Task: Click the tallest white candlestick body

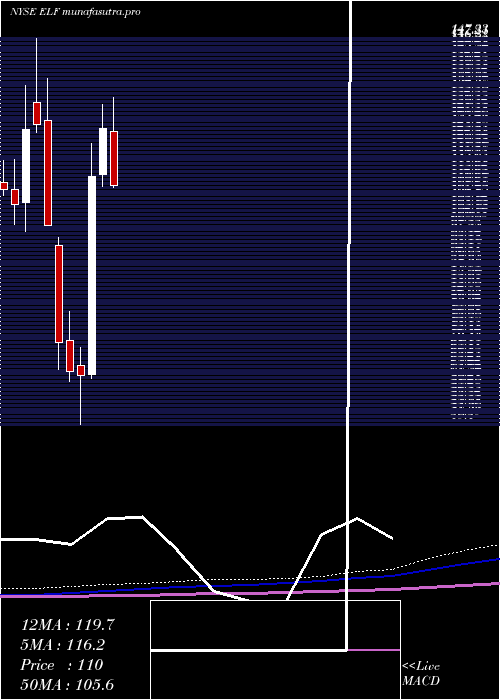Action: tap(92, 275)
